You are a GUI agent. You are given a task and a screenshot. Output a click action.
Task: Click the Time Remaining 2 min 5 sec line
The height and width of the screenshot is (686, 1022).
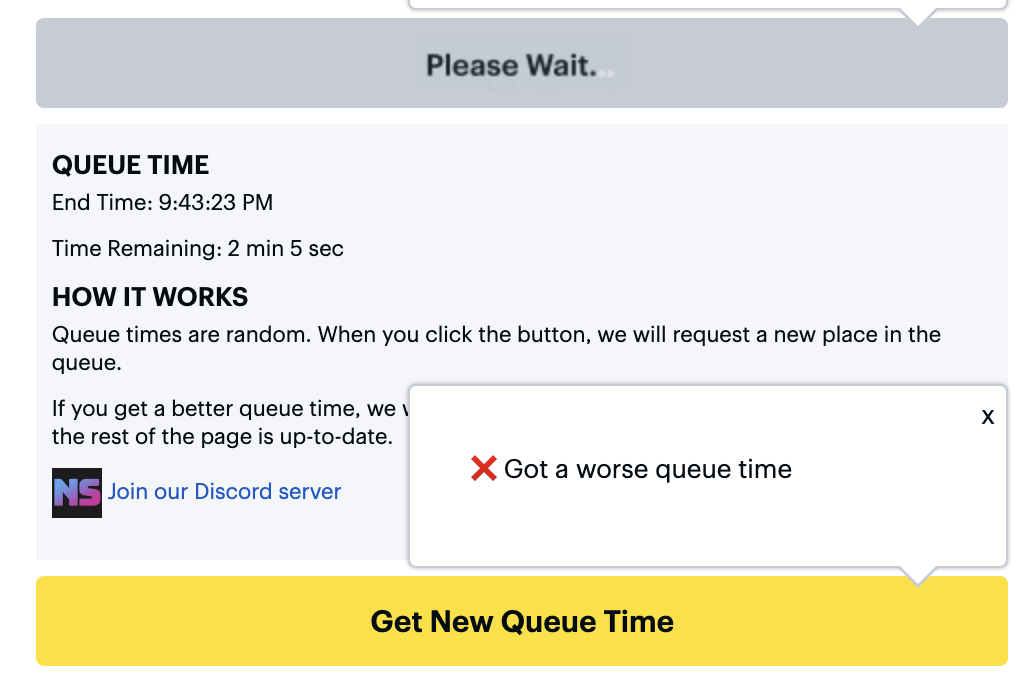click(x=197, y=248)
